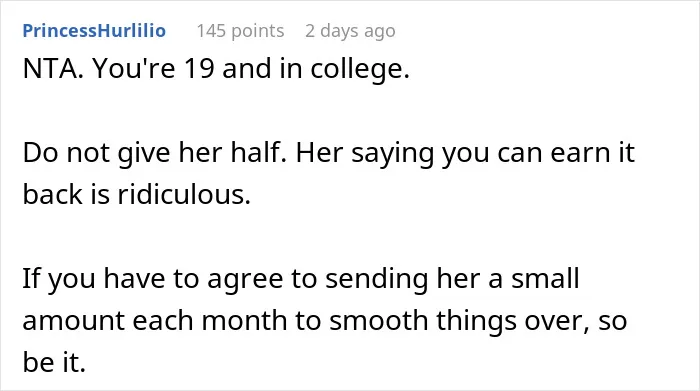Open PrincessHurlilio's user profile
The width and height of the screenshot is (700, 391).
coord(94,31)
